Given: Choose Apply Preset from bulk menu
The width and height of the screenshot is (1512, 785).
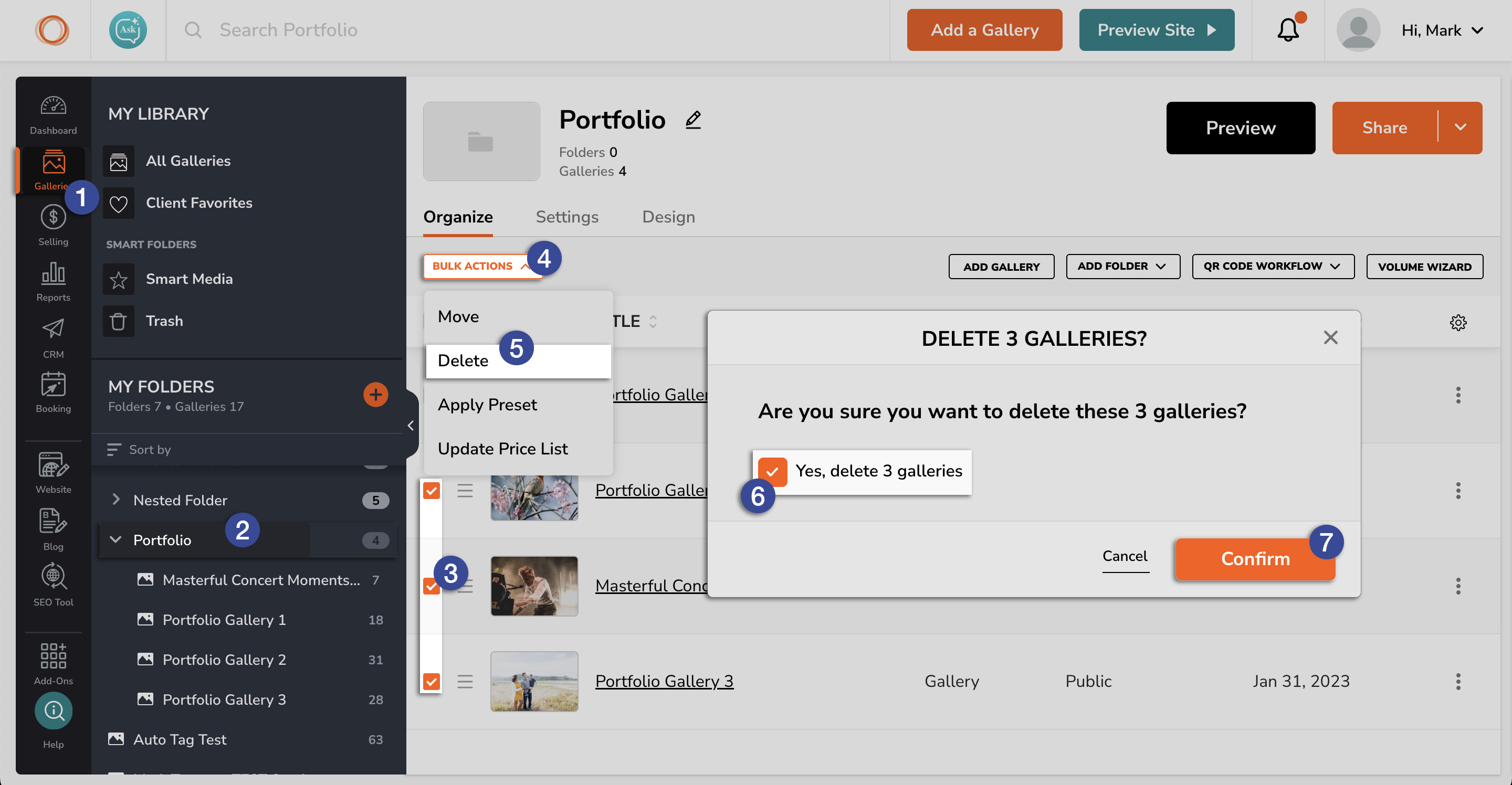Looking at the screenshot, I should click(x=518, y=405).
